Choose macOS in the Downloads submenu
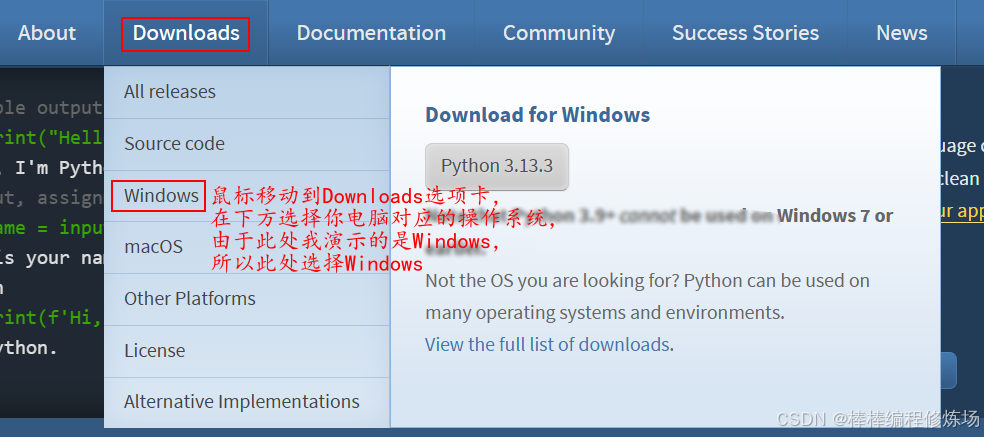The image size is (984, 437). [x=247, y=247]
